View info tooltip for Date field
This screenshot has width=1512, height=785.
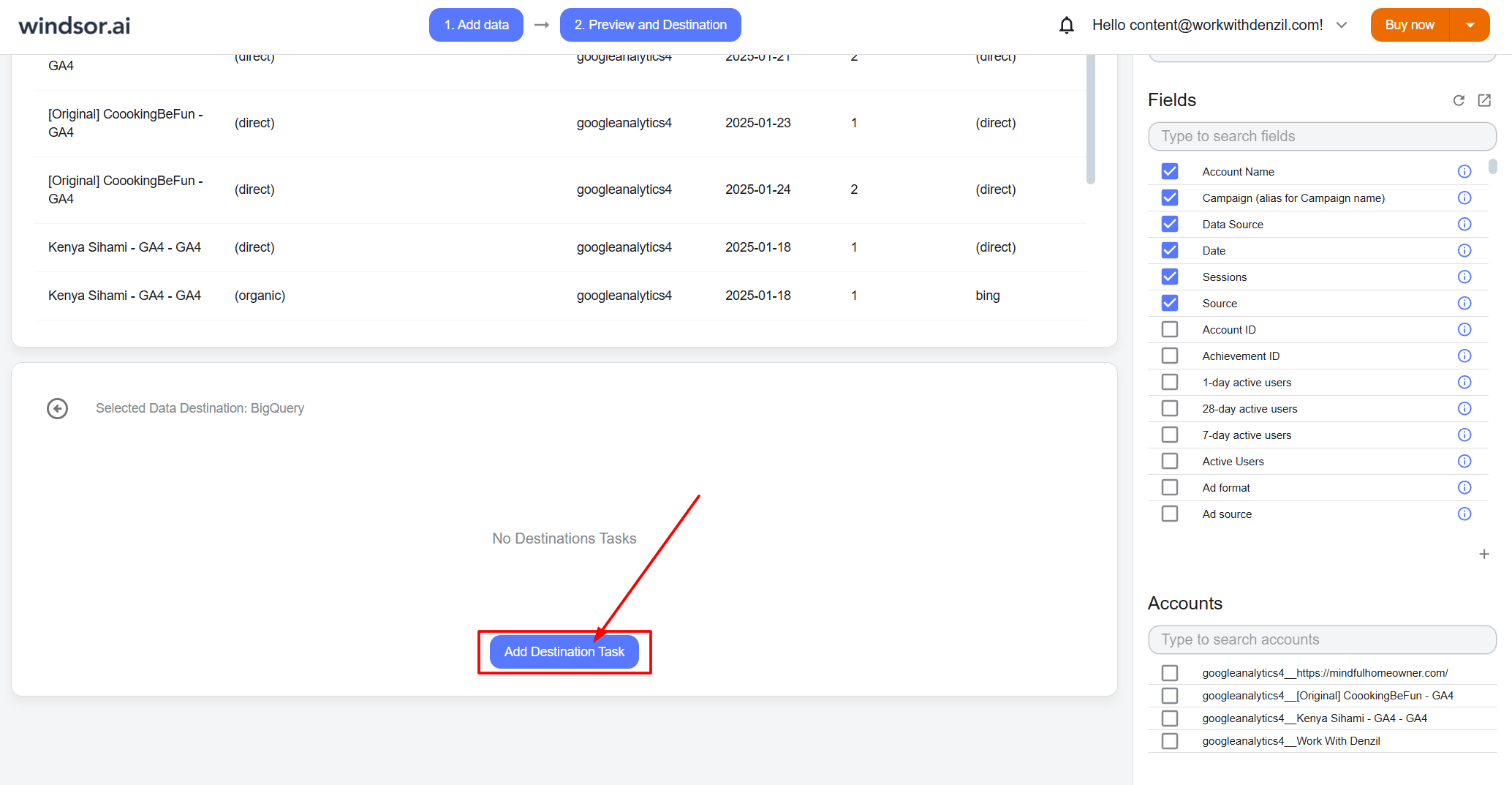(1464, 250)
